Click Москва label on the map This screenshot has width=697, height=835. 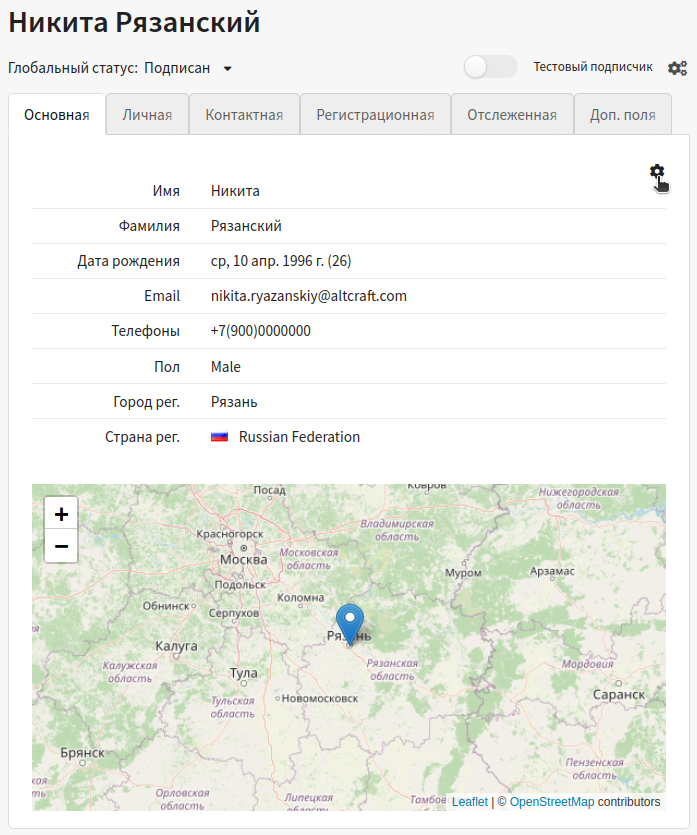coord(243,560)
